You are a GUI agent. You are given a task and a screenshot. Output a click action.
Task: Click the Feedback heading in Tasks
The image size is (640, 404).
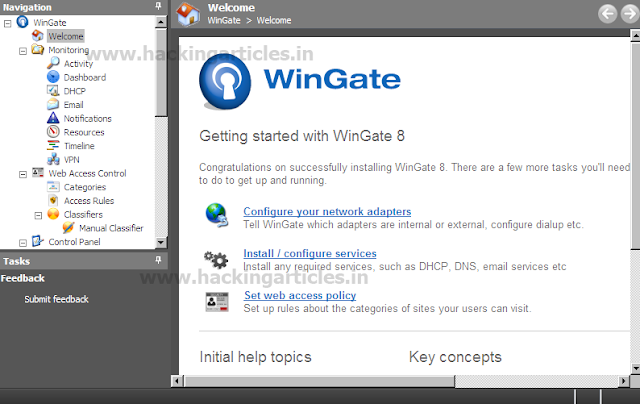(x=22, y=278)
